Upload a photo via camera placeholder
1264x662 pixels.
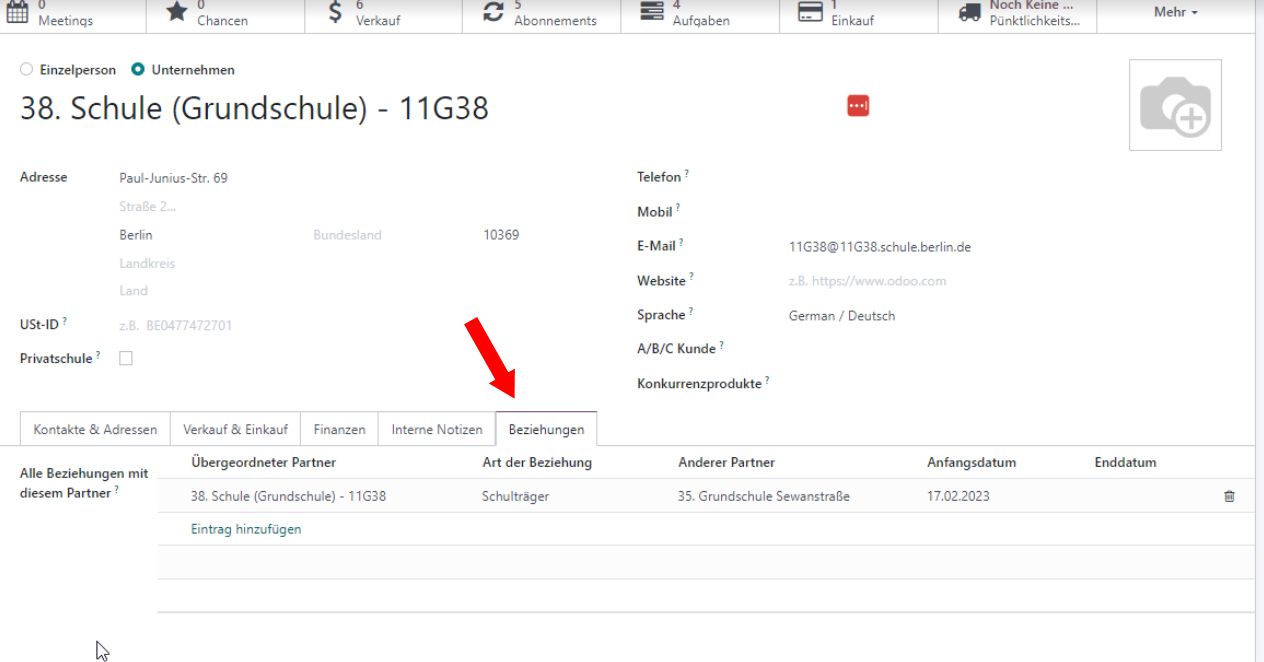point(1175,106)
